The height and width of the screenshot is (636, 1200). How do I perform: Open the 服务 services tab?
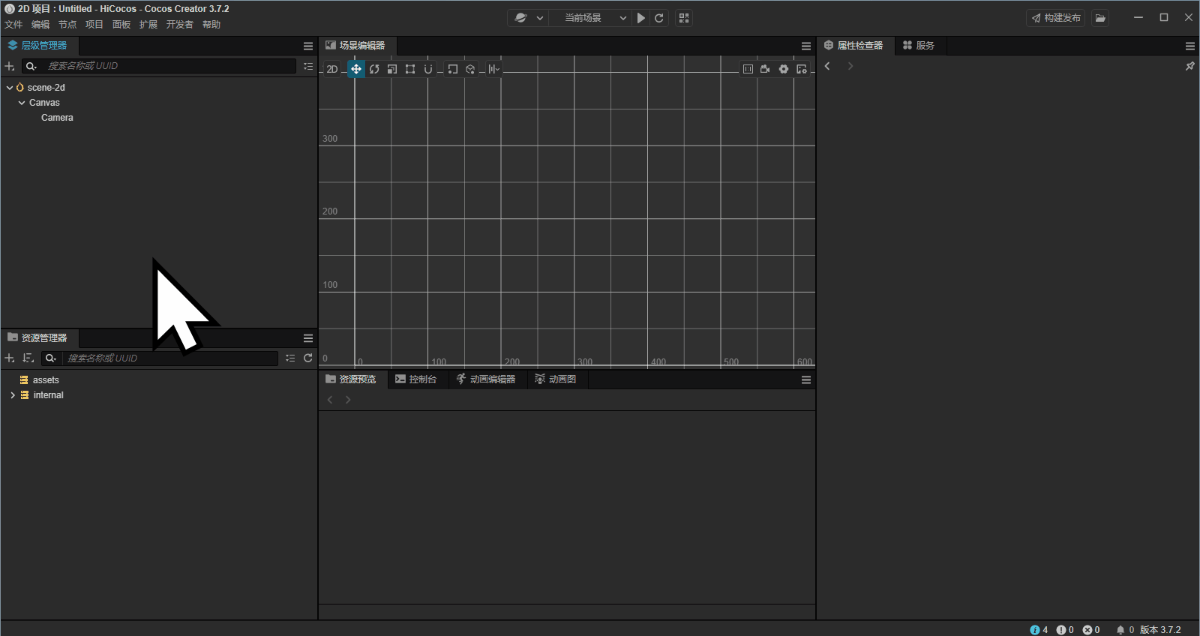tap(919, 46)
